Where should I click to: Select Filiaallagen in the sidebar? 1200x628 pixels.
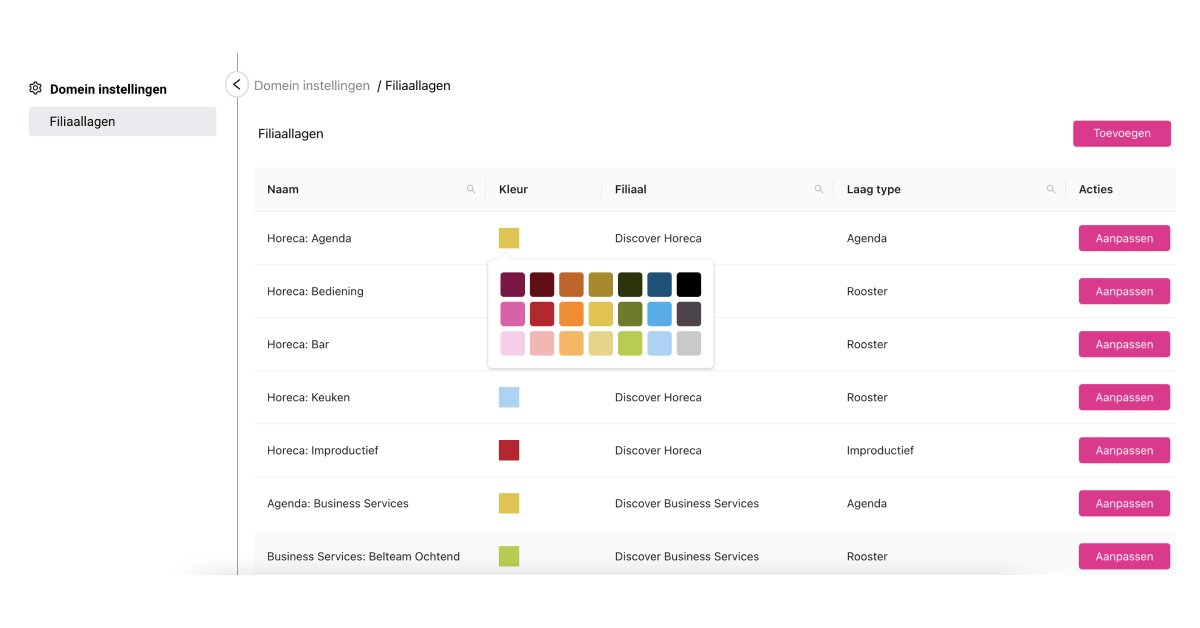pos(122,122)
